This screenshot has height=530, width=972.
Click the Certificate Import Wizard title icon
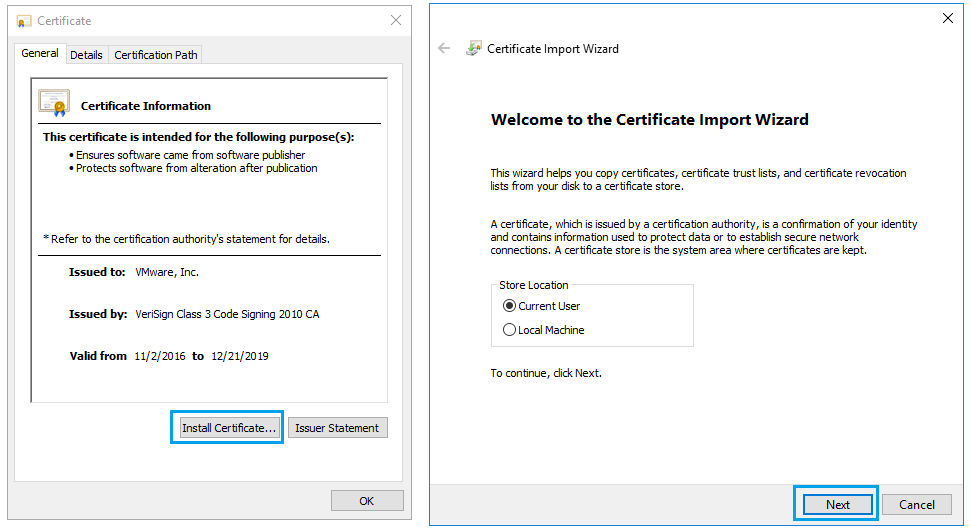pyautogui.click(x=474, y=48)
